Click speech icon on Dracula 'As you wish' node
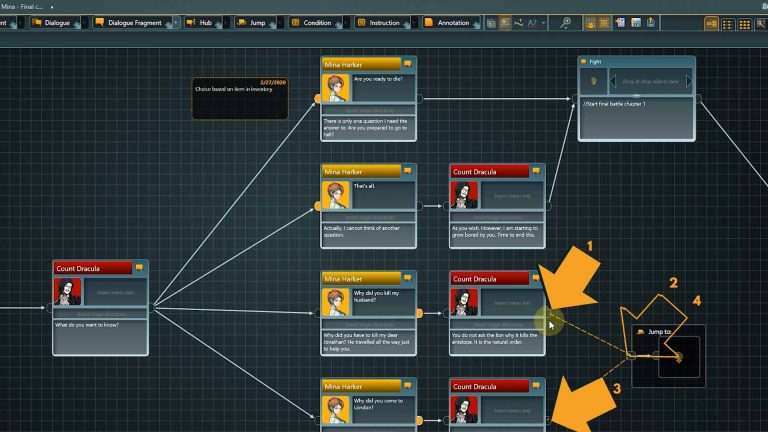 coord(536,171)
